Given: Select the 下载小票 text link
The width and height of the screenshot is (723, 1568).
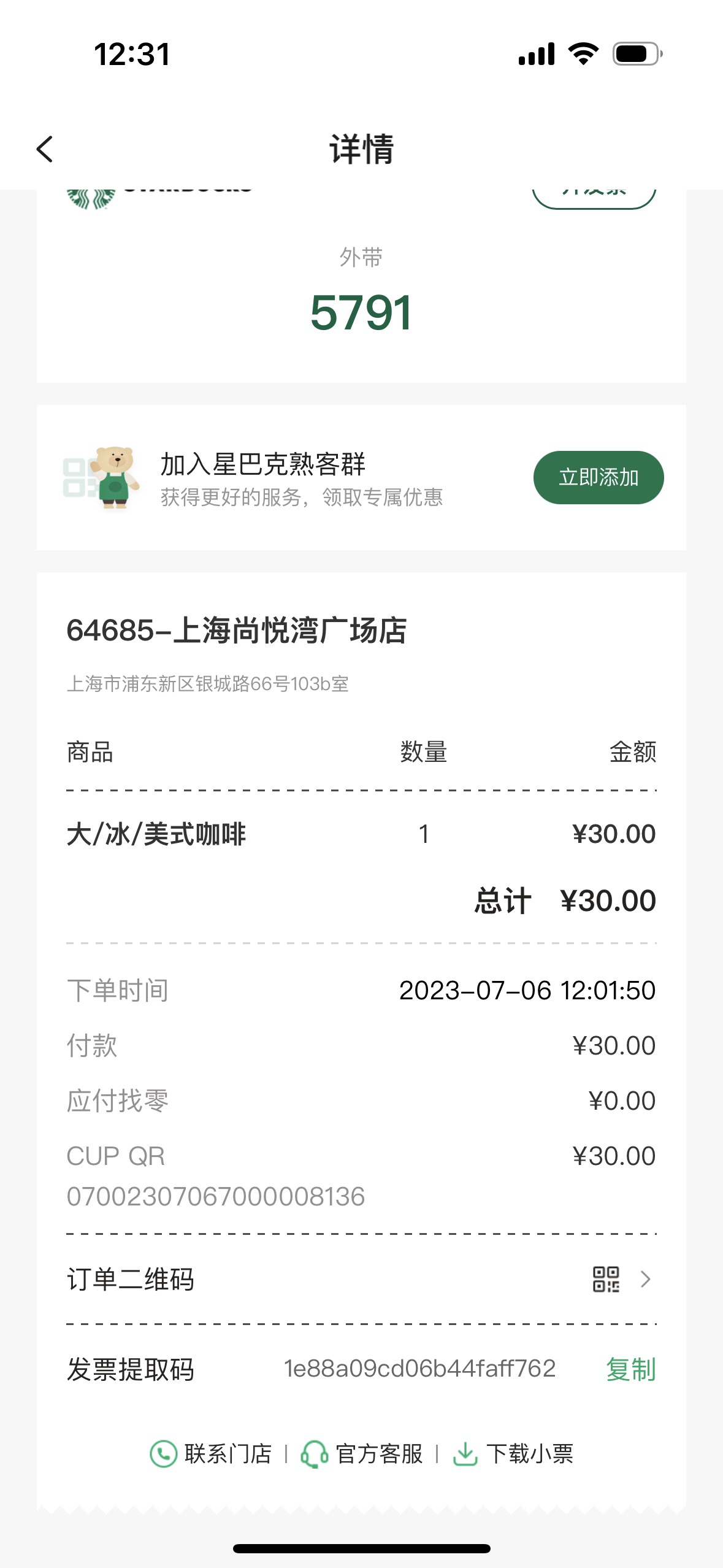Looking at the screenshot, I should 530,1454.
